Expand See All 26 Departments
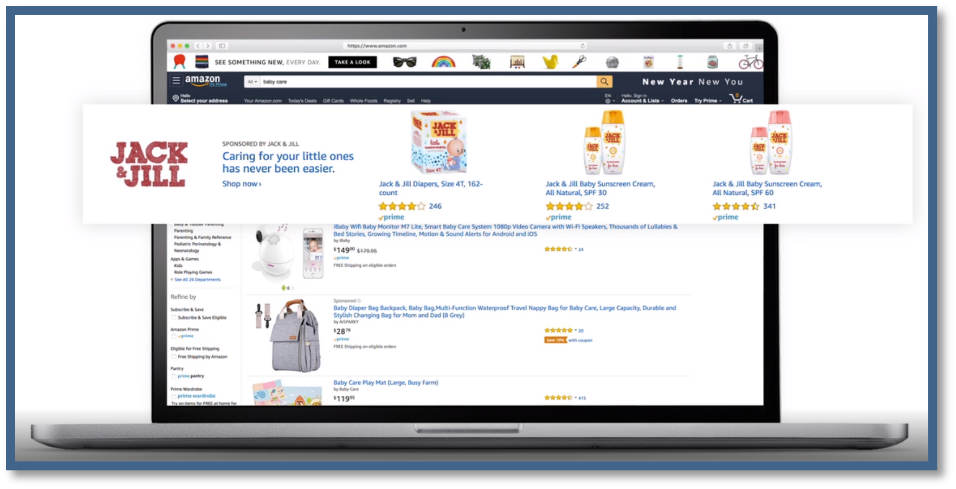This screenshot has width=956, height=489. tap(195, 279)
